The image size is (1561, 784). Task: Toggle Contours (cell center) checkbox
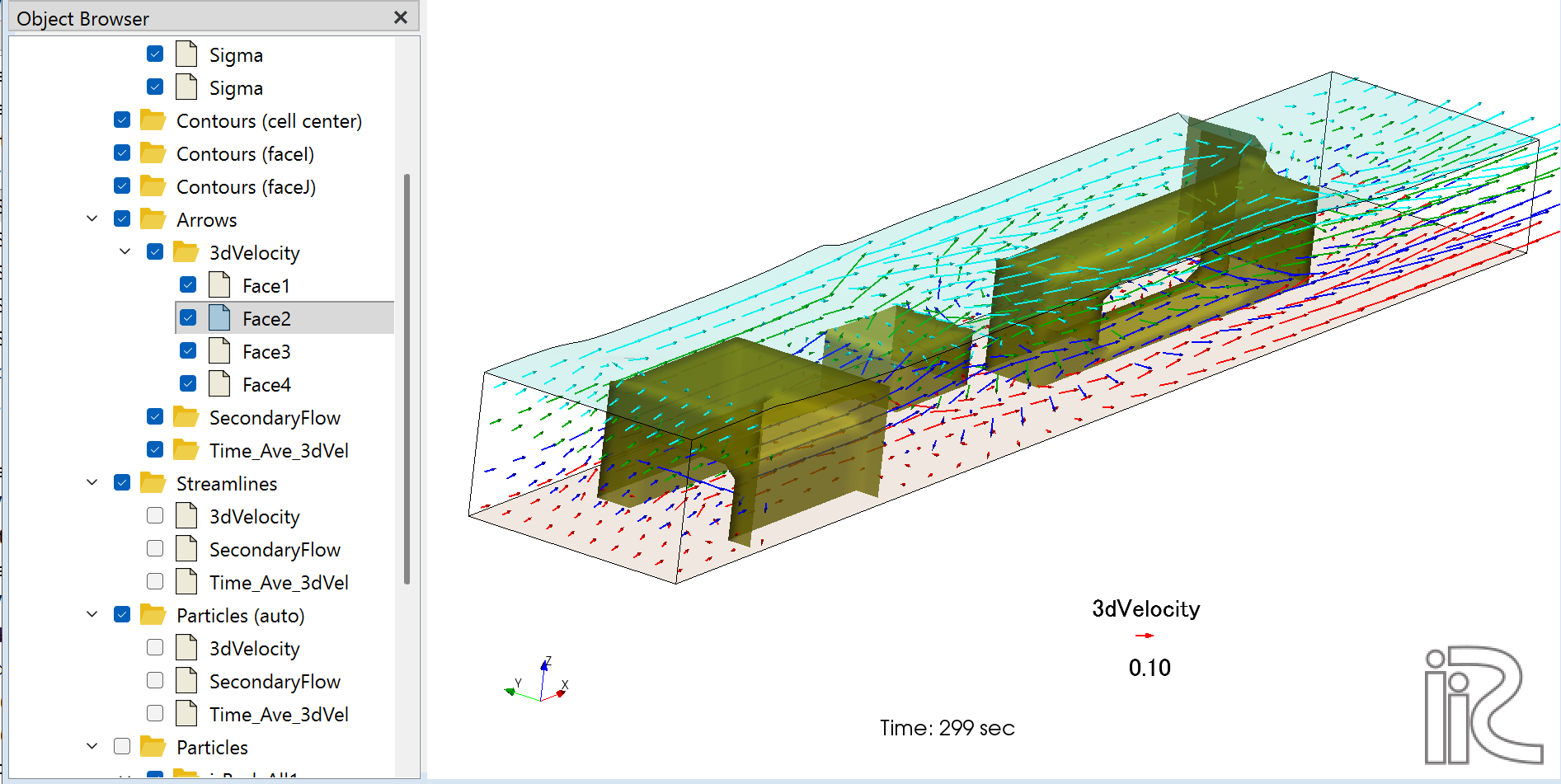tap(122, 120)
